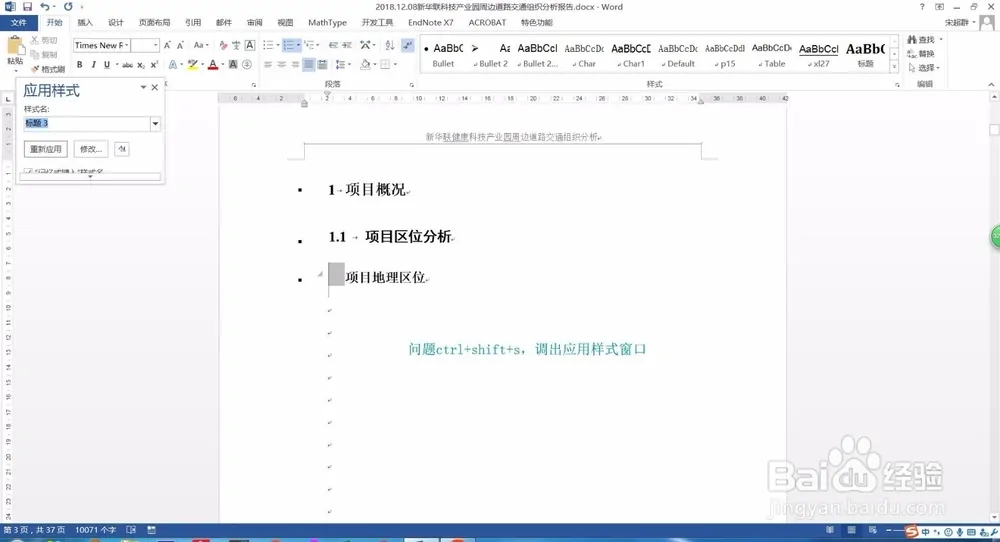The width and height of the screenshot is (1000, 542).
Task: Open the paragraph Shading paint bucket
Action: coord(365,64)
